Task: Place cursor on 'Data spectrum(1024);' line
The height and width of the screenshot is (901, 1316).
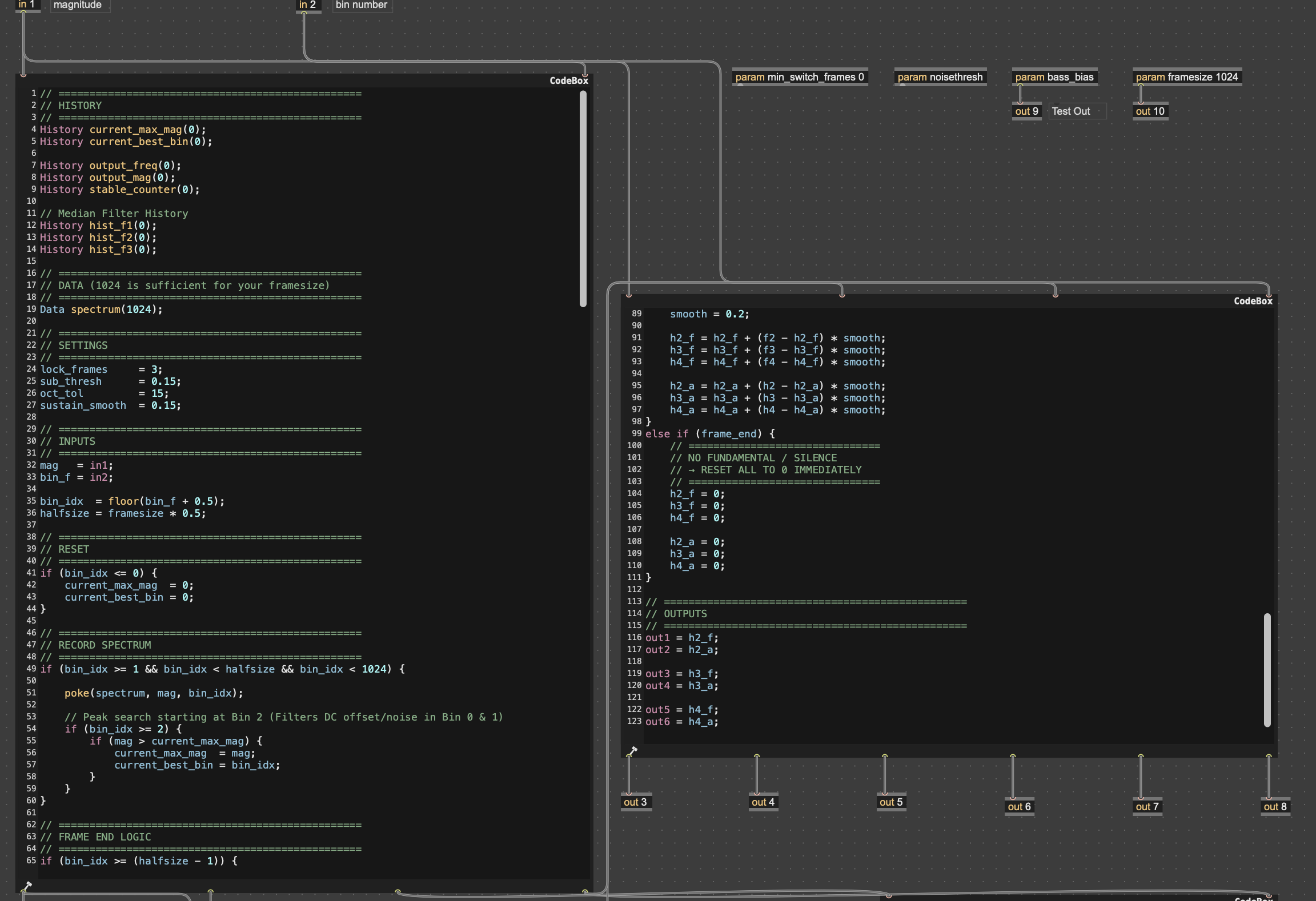Action: (102, 309)
